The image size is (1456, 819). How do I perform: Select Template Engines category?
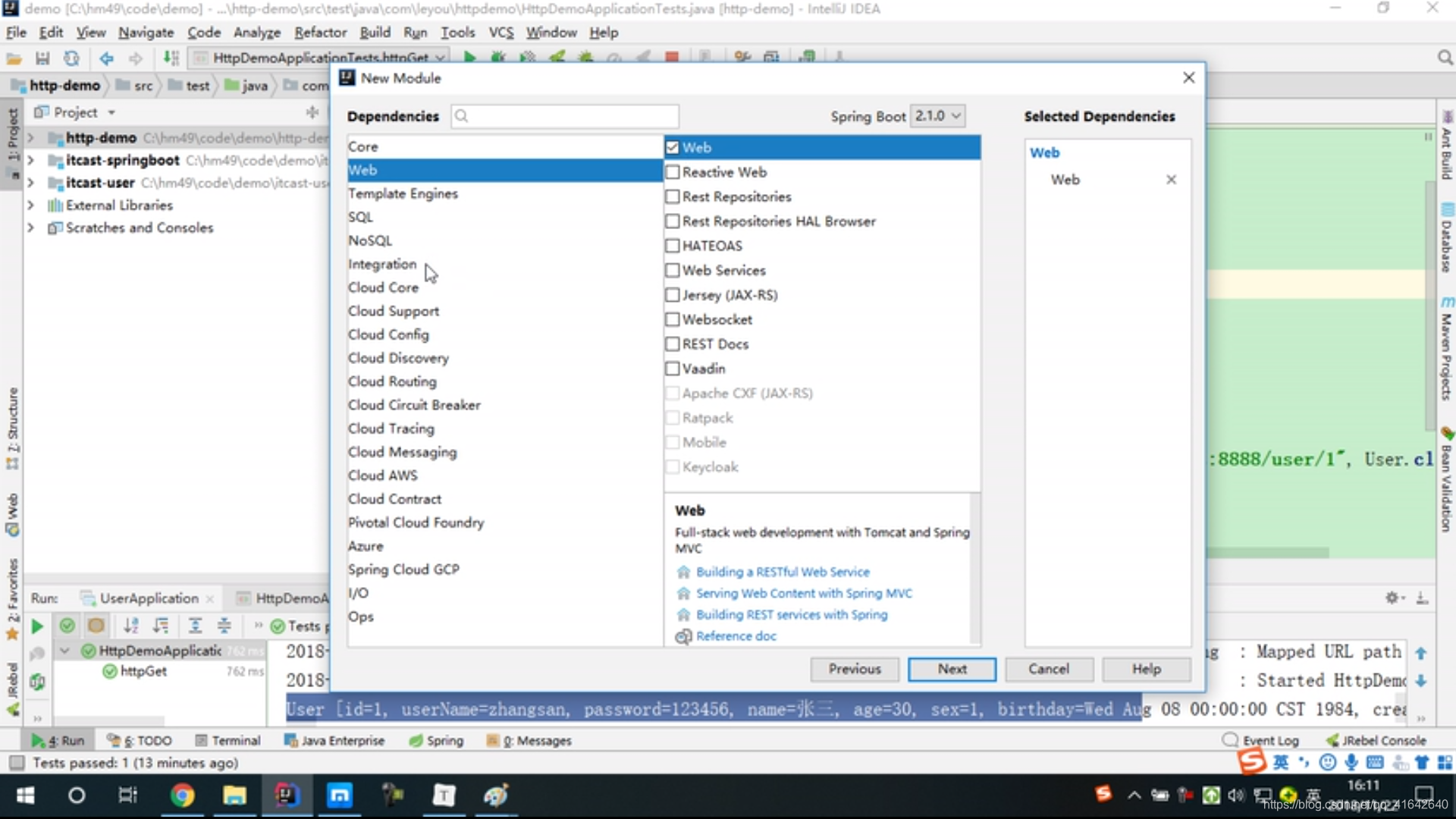(x=504, y=194)
